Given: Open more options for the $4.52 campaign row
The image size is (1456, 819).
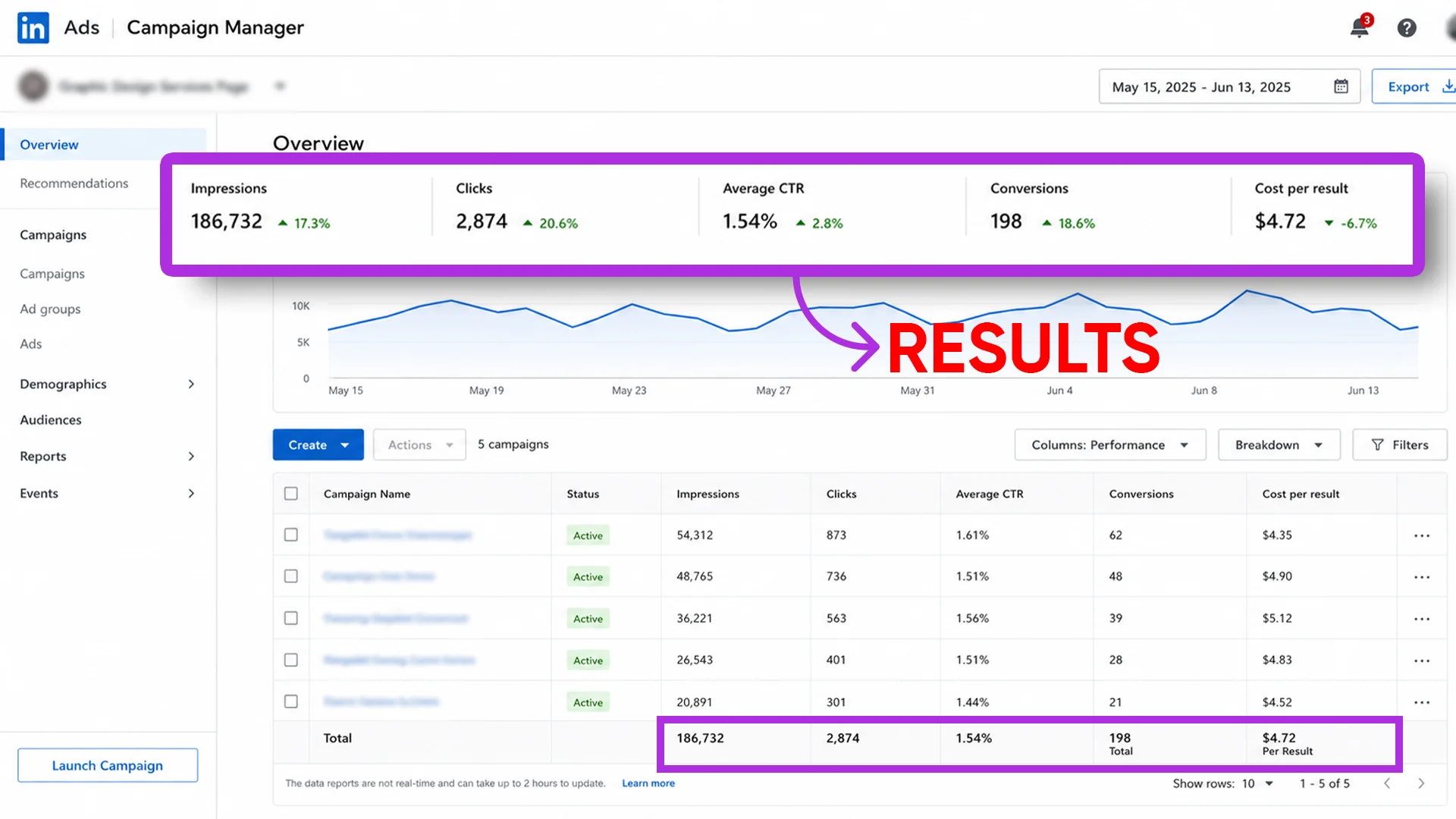Looking at the screenshot, I should click(x=1421, y=702).
